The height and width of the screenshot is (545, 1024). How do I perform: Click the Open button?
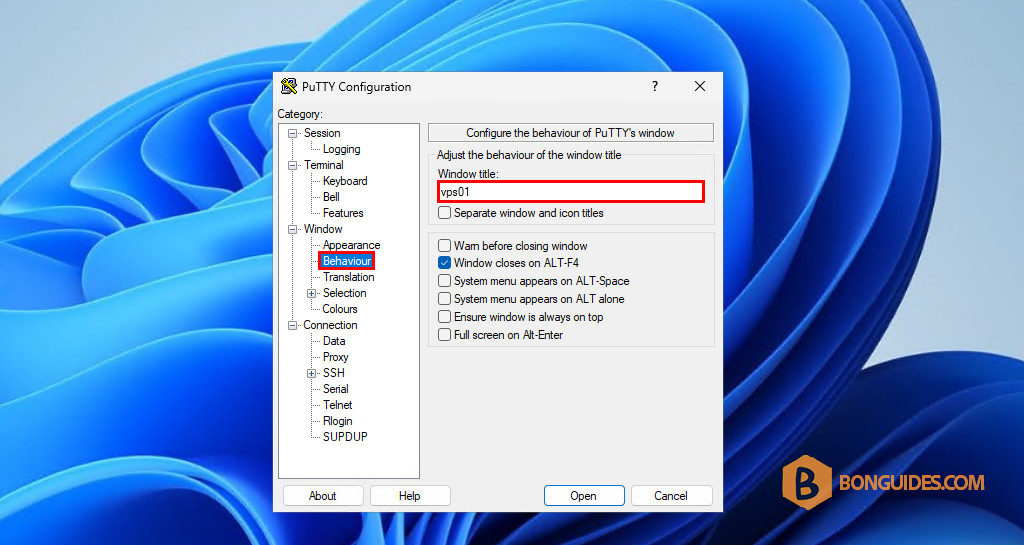pyautogui.click(x=583, y=496)
